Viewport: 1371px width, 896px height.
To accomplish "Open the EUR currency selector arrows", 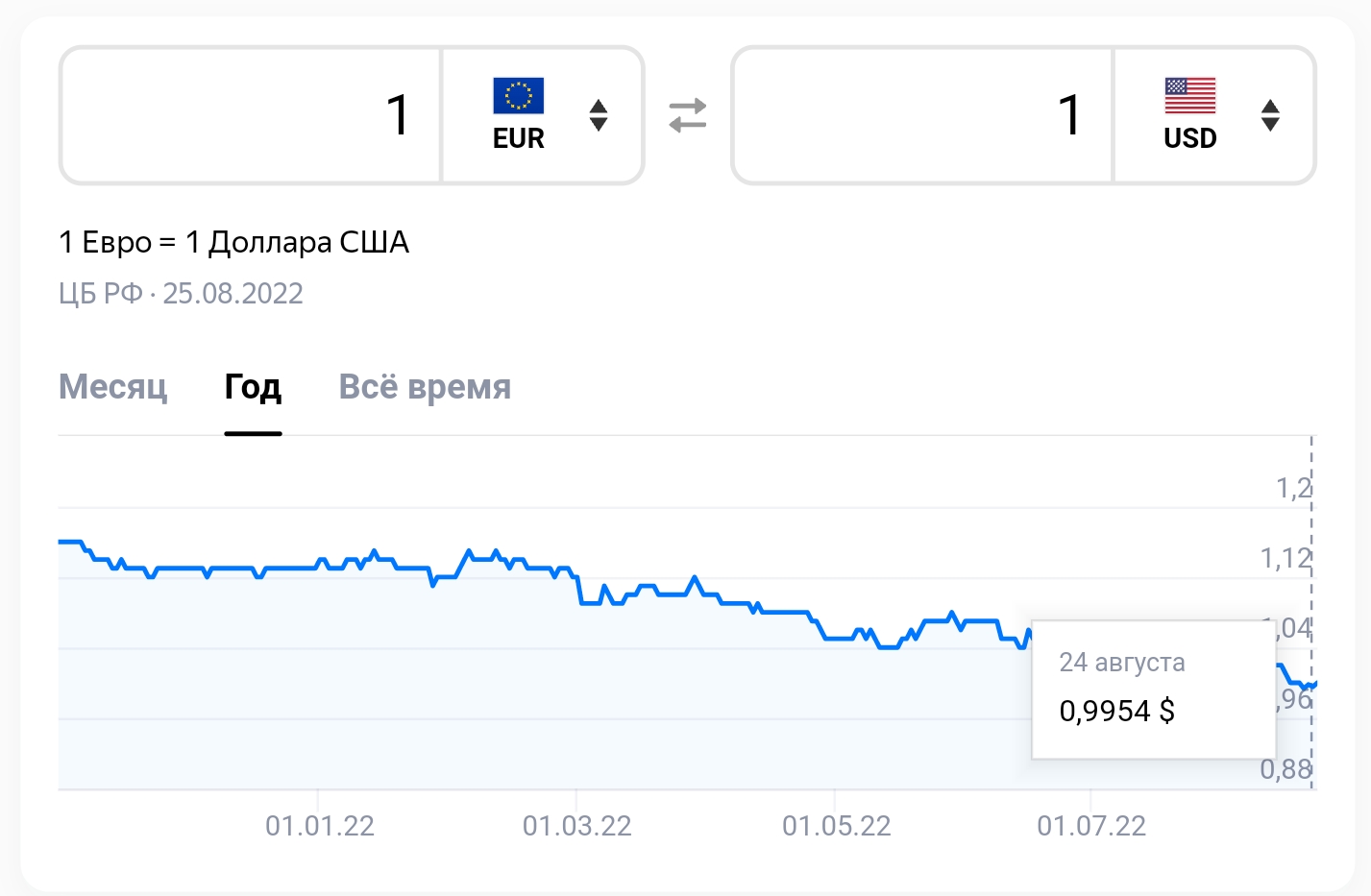I will coord(599,115).
